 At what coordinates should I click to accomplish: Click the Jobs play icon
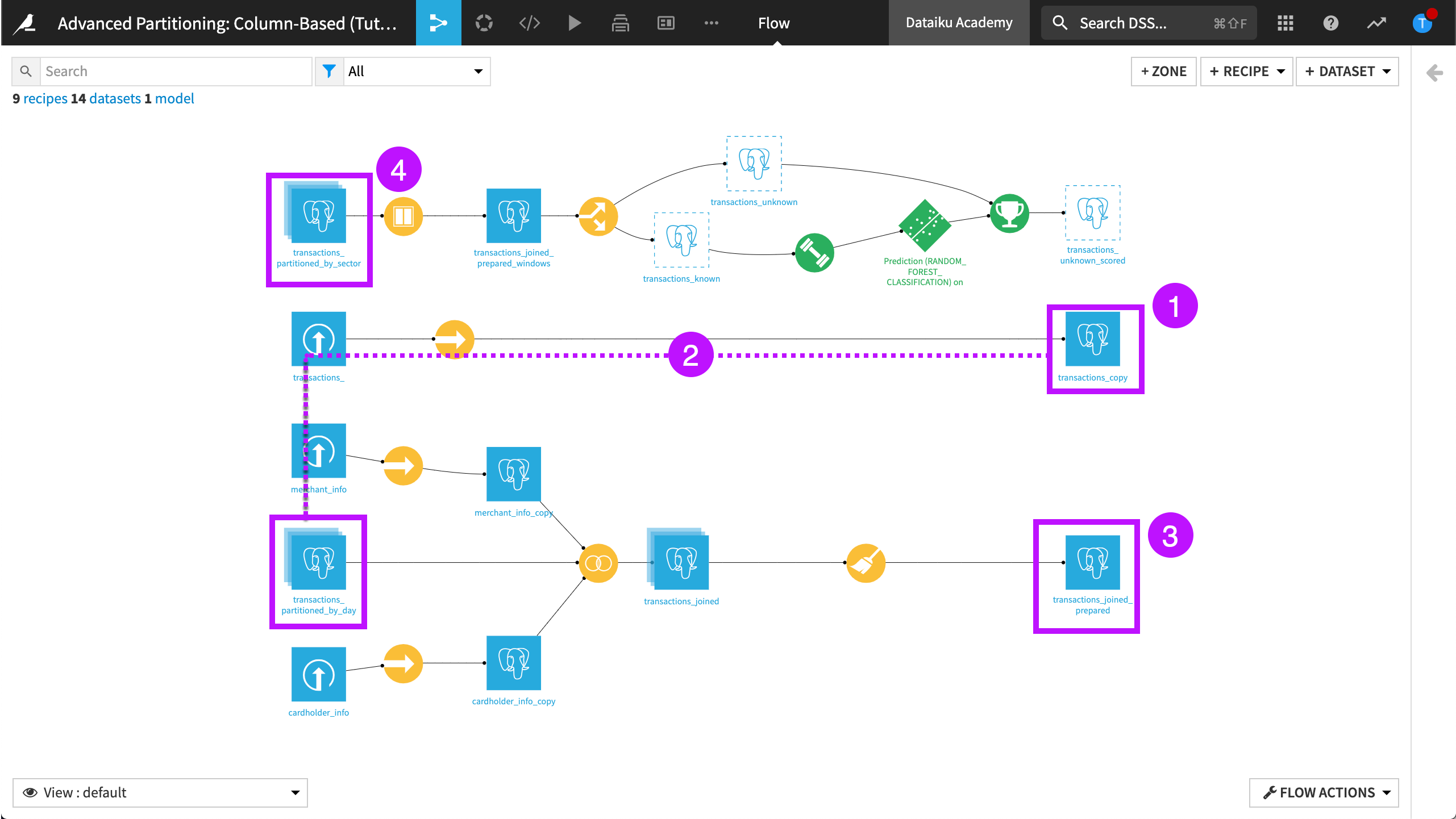coord(575,23)
